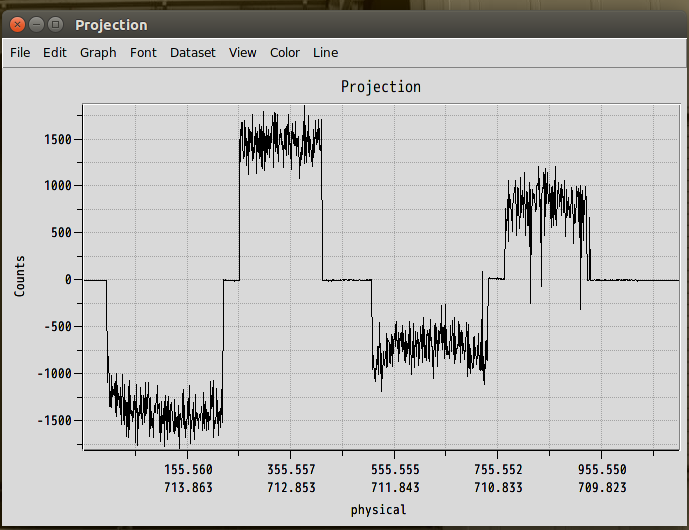This screenshot has width=689, height=530.
Task: Select the 555.555 x-axis tick label
Action: [x=395, y=469]
